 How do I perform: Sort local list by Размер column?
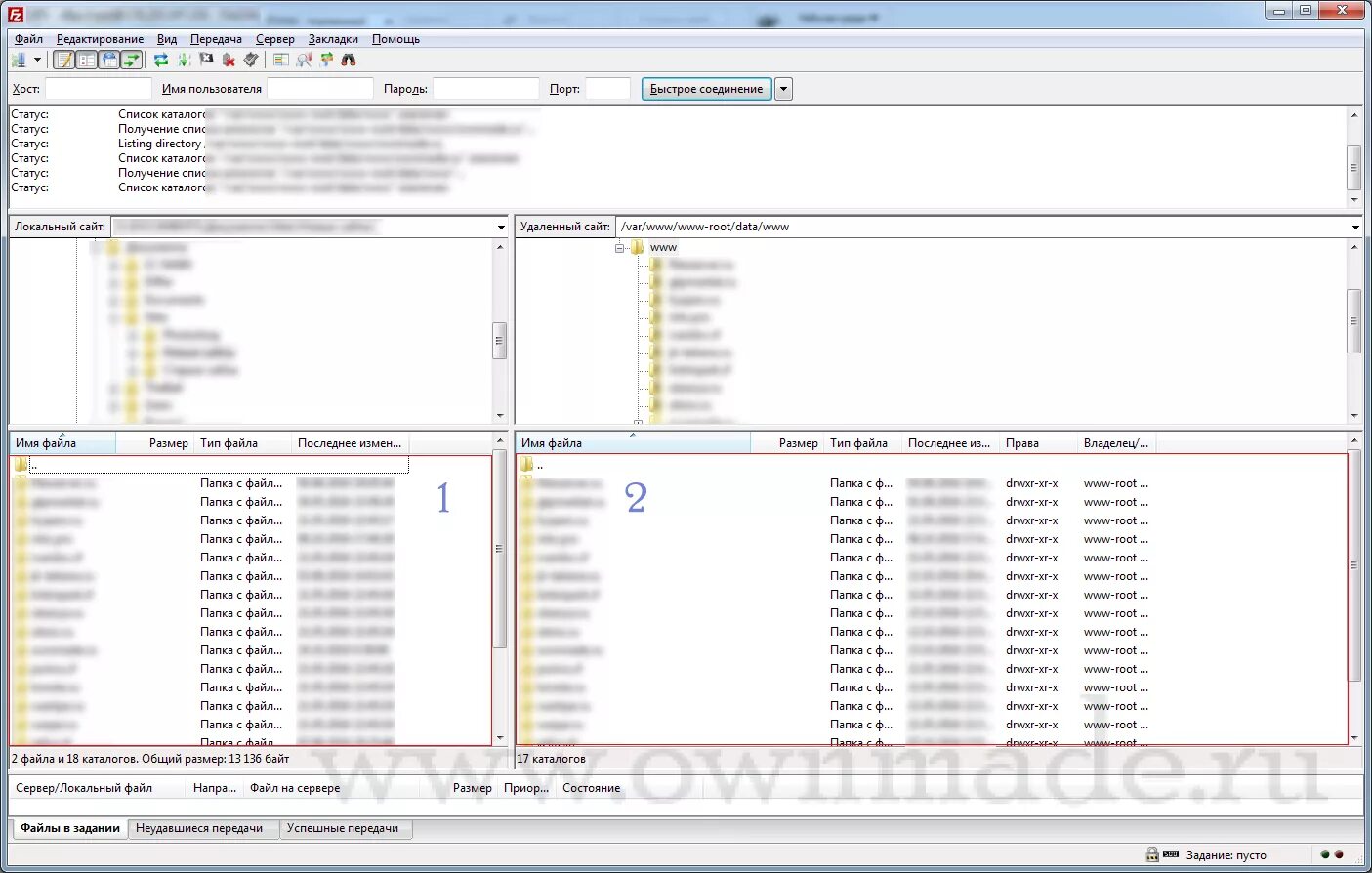tap(155, 443)
